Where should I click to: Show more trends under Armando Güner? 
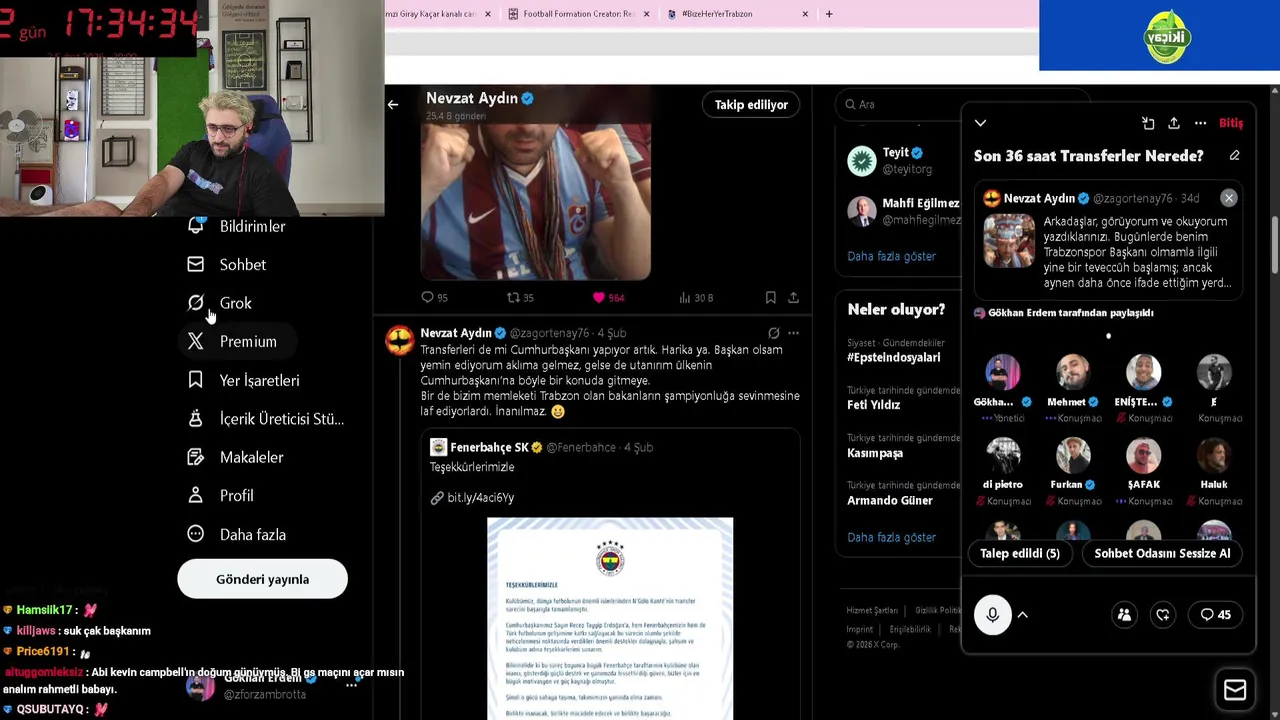[x=891, y=537]
